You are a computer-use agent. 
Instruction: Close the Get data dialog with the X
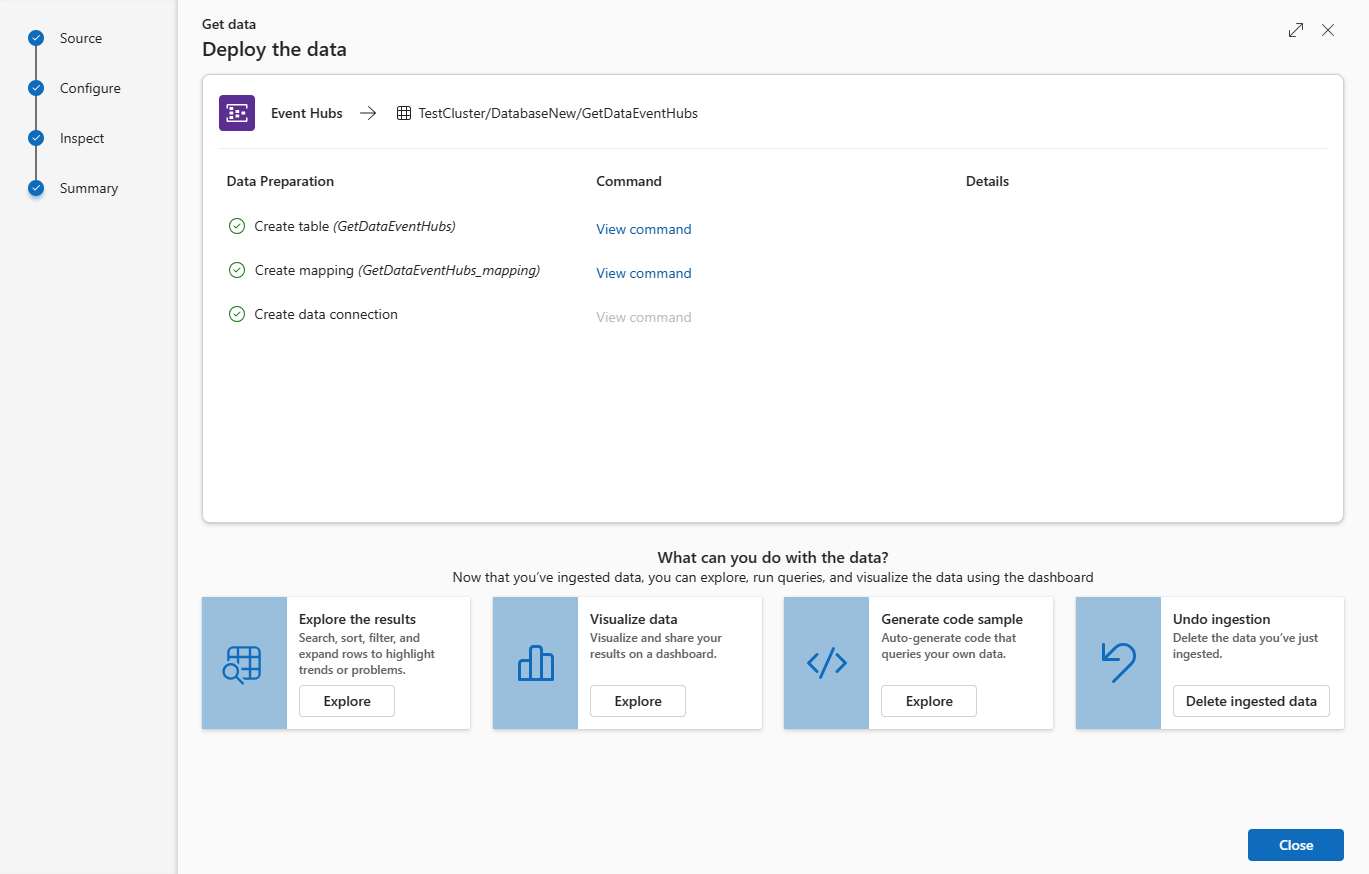point(1328,31)
